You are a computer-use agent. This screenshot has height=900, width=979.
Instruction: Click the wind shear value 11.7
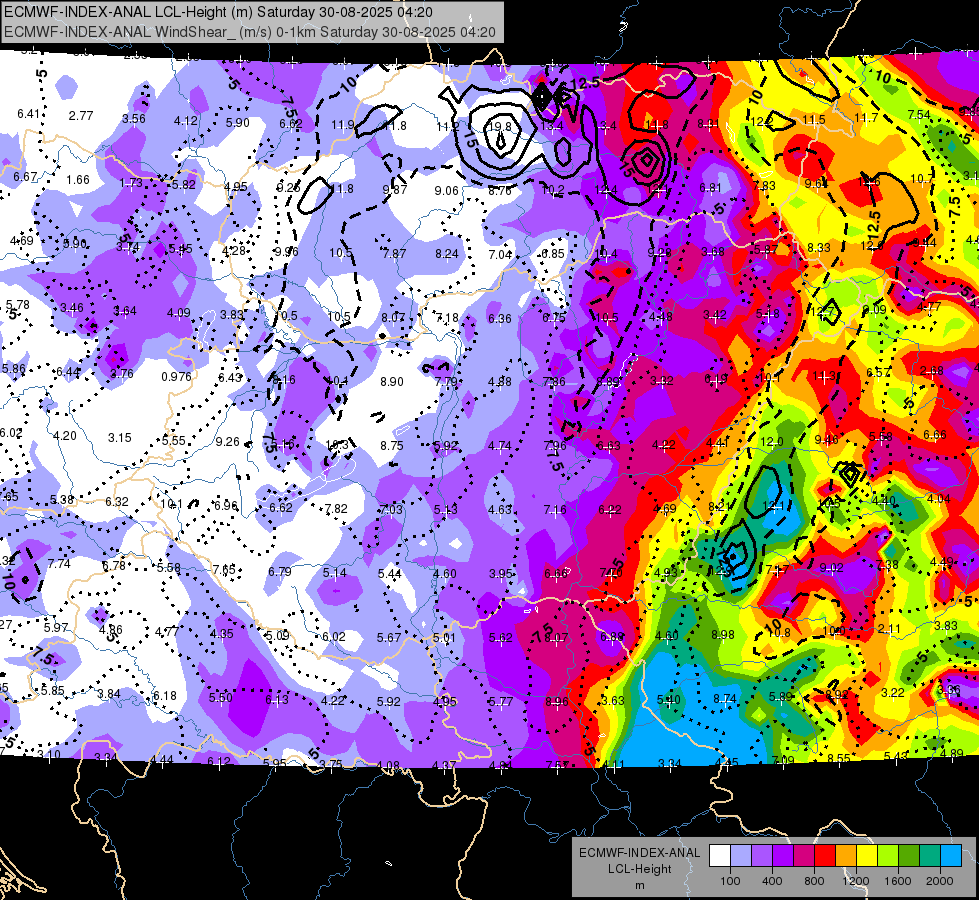866,117
